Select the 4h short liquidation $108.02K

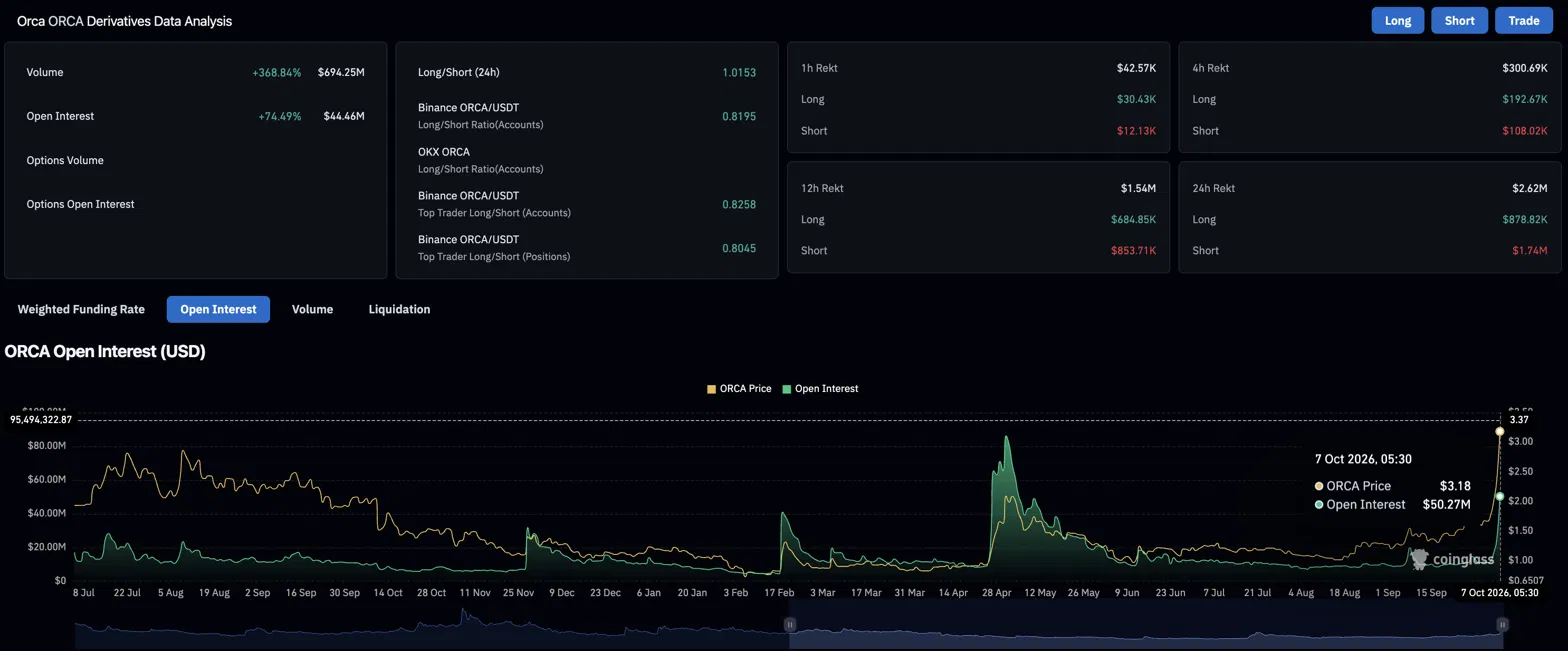(x=1525, y=131)
